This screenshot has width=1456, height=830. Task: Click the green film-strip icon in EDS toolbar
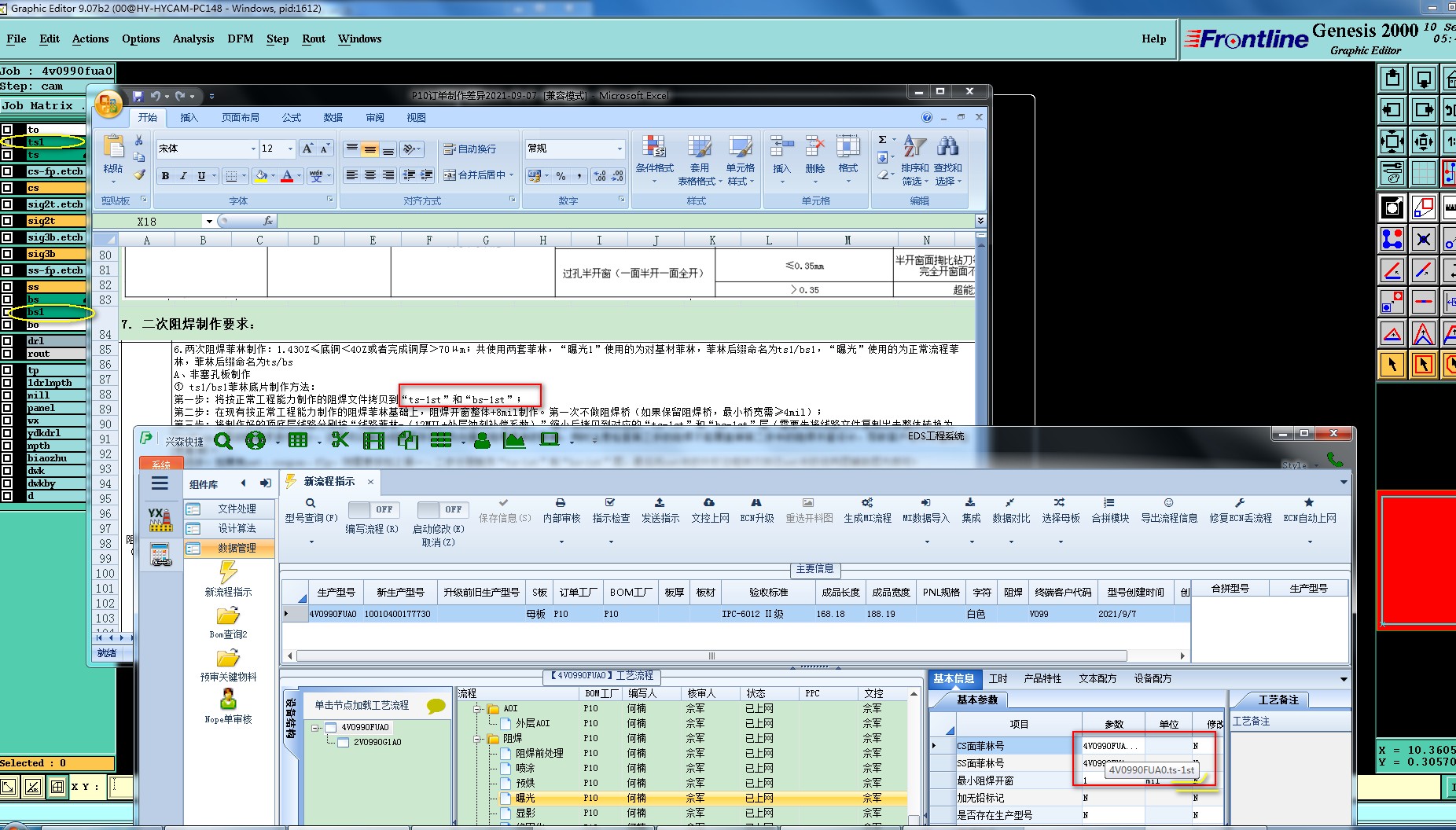coord(373,440)
